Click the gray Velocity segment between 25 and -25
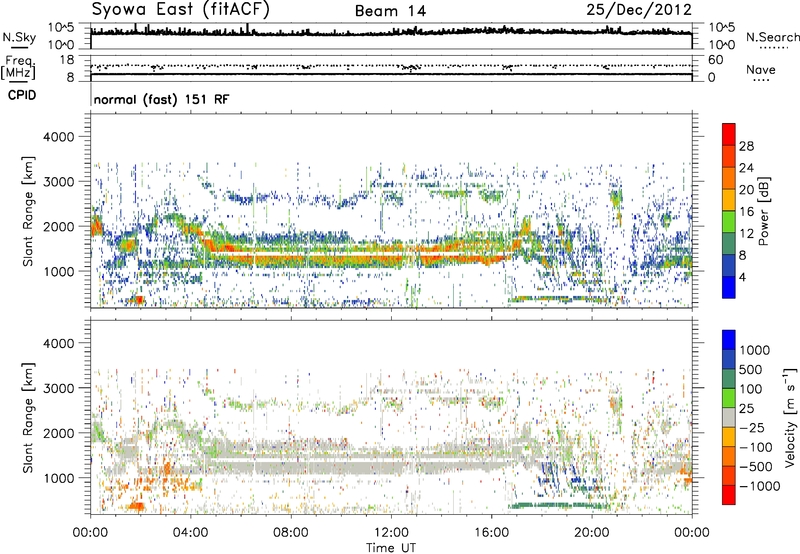The height and width of the screenshot is (554, 800). [729, 417]
